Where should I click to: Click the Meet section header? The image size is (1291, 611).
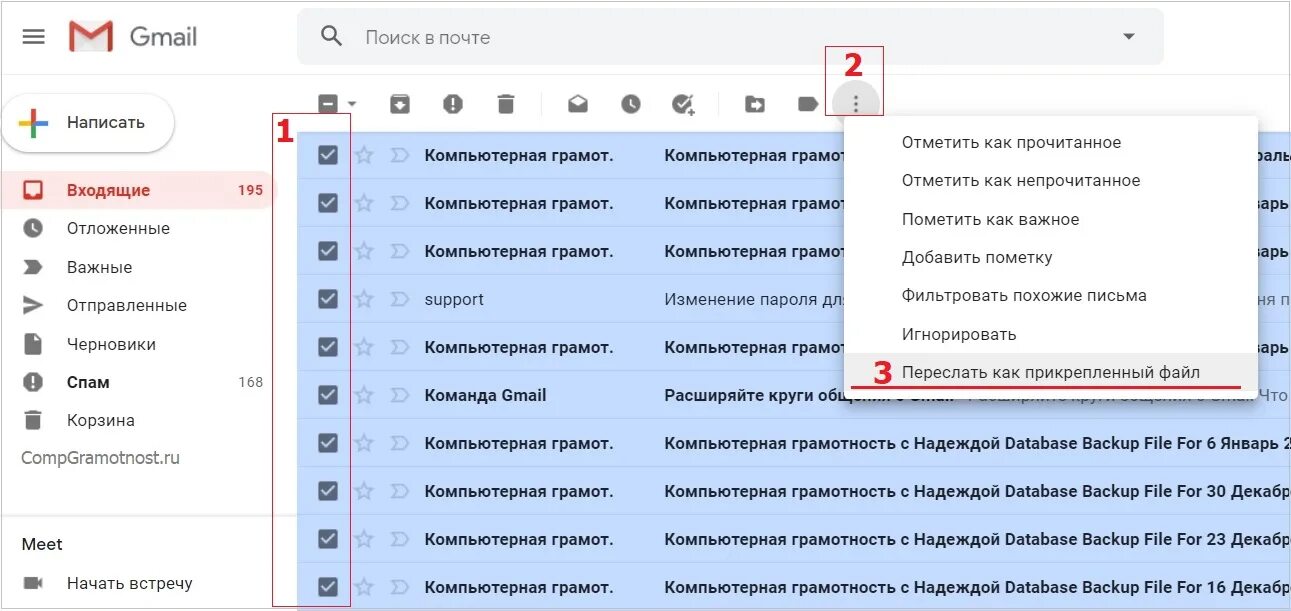coord(42,545)
